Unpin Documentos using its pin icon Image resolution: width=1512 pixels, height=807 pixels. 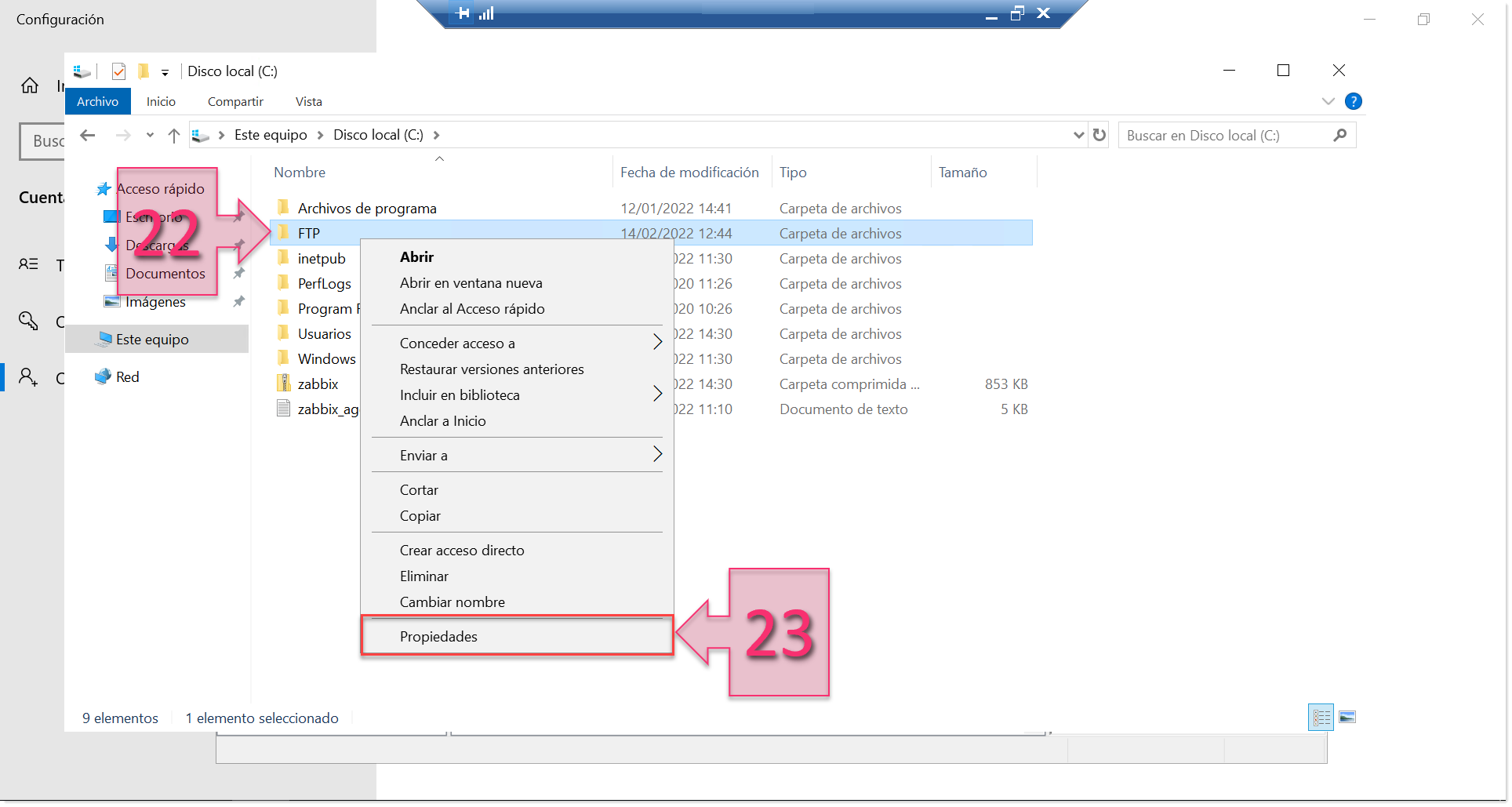click(238, 273)
